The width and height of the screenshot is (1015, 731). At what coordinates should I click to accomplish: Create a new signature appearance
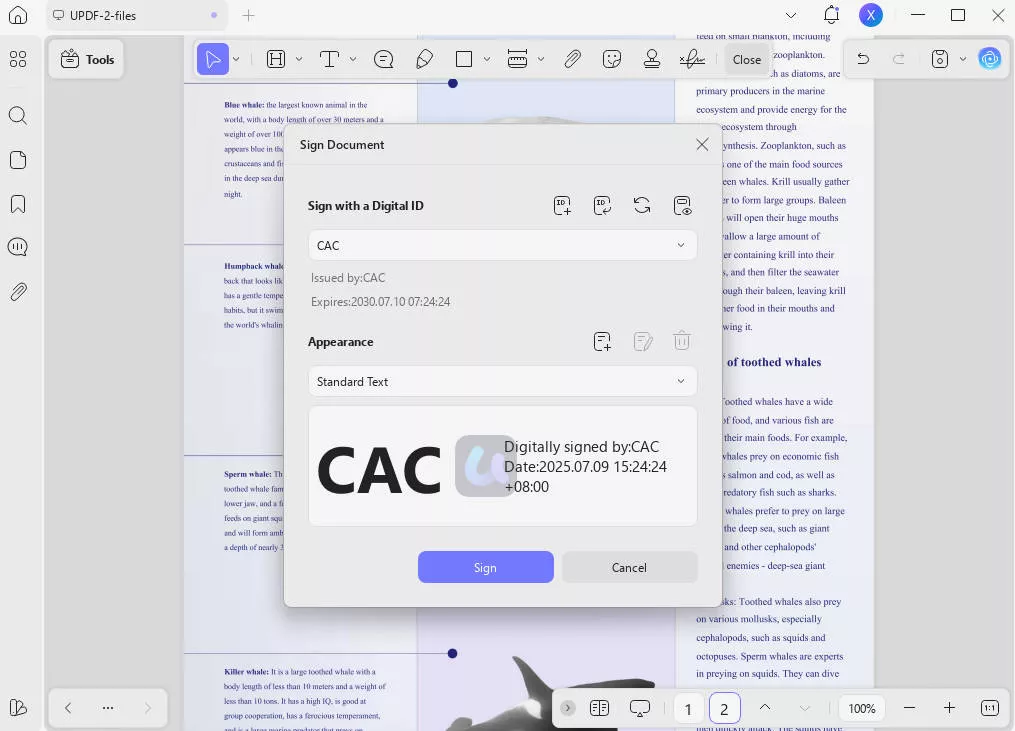coord(602,341)
